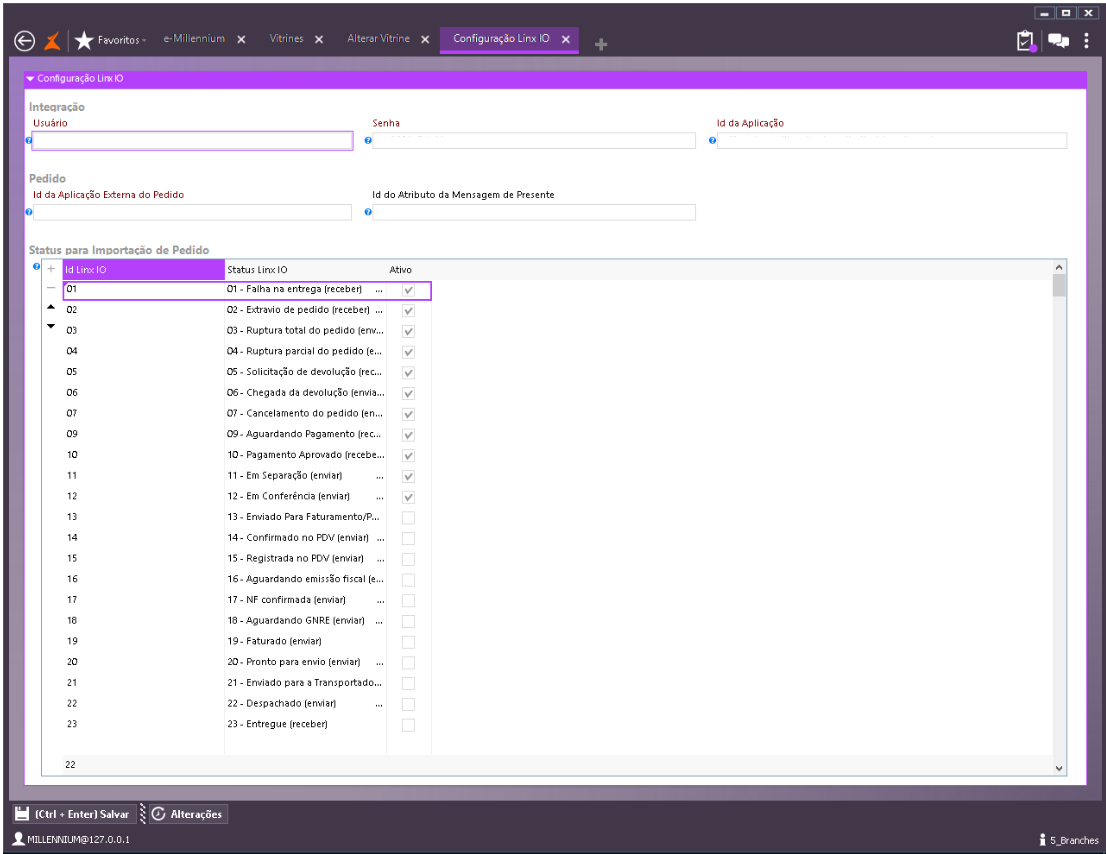Click help icon beside status grid

point(37,267)
